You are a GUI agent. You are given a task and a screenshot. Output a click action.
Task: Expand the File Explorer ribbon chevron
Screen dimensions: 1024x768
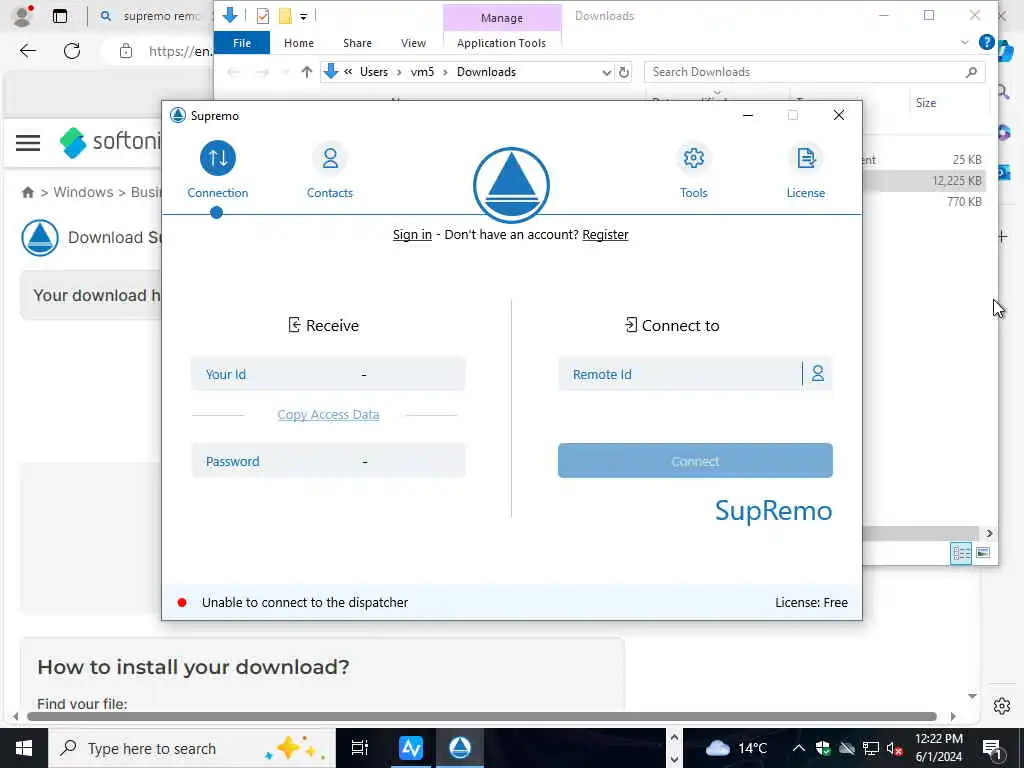pyautogui.click(x=965, y=42)
